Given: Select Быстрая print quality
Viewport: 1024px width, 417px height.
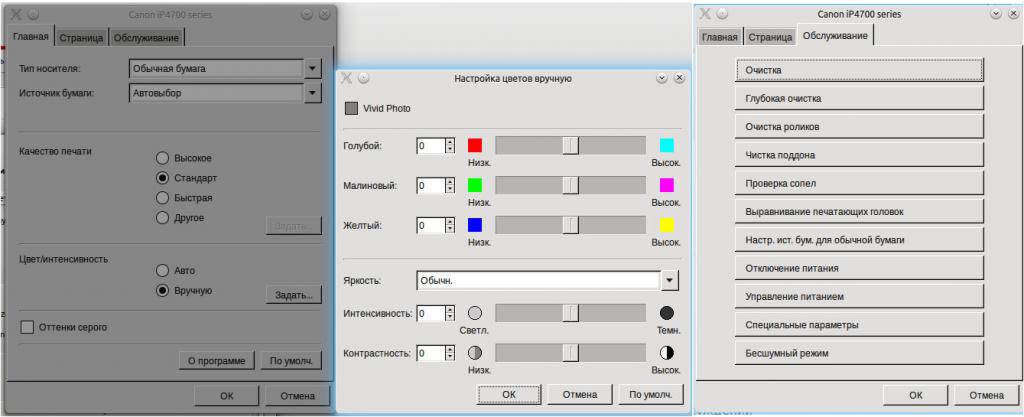Looking at the screenshot, I should pyautogui.click(x=163, y=198).
